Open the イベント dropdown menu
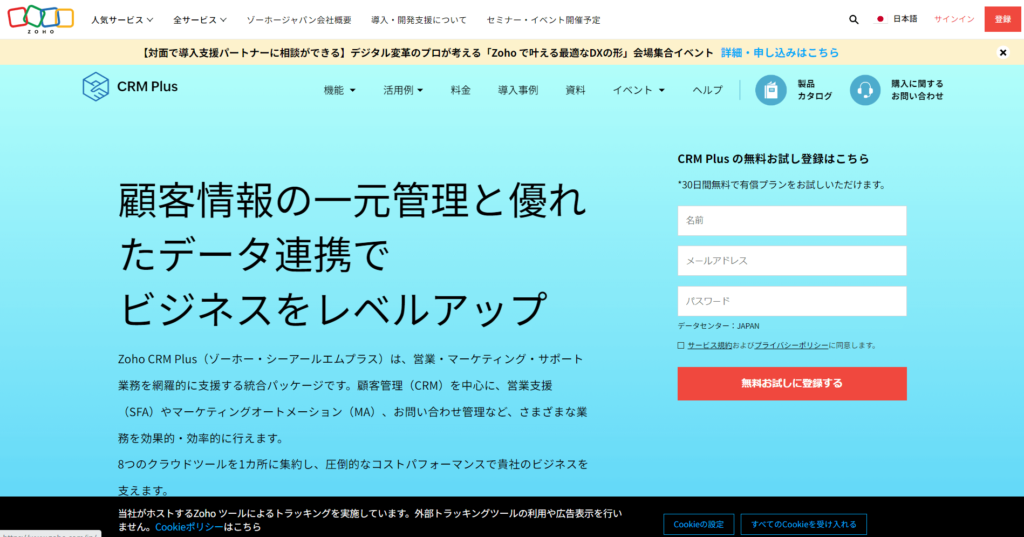 (638, 90)
